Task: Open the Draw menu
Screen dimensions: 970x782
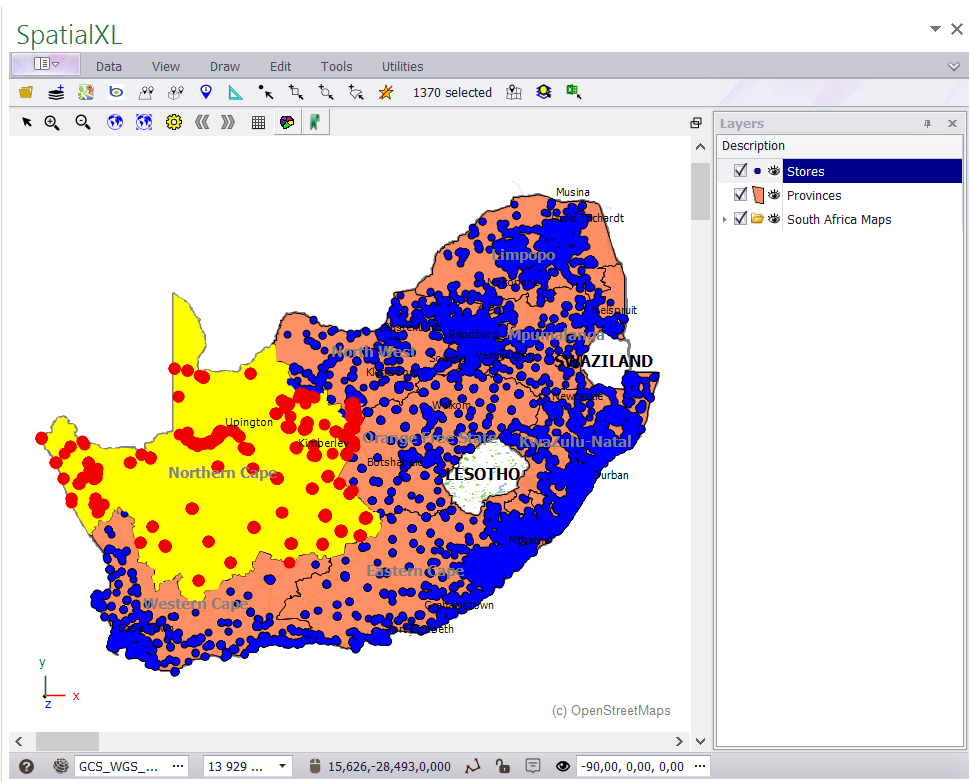Action: pyautogui.click(x=225, y=67)
